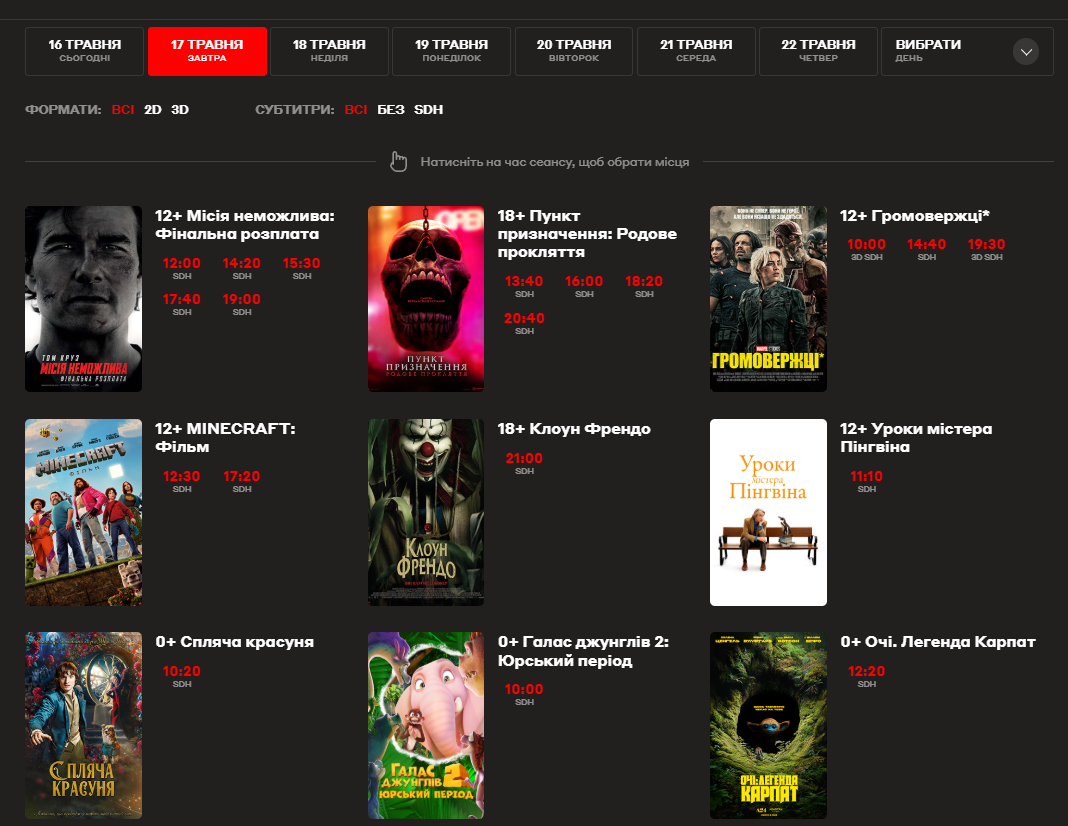This screenshot has height=826, width=1068.
Task: Open the 22 травня (четвер) tab
Action: pyautogui.click(x=818, y=51)
